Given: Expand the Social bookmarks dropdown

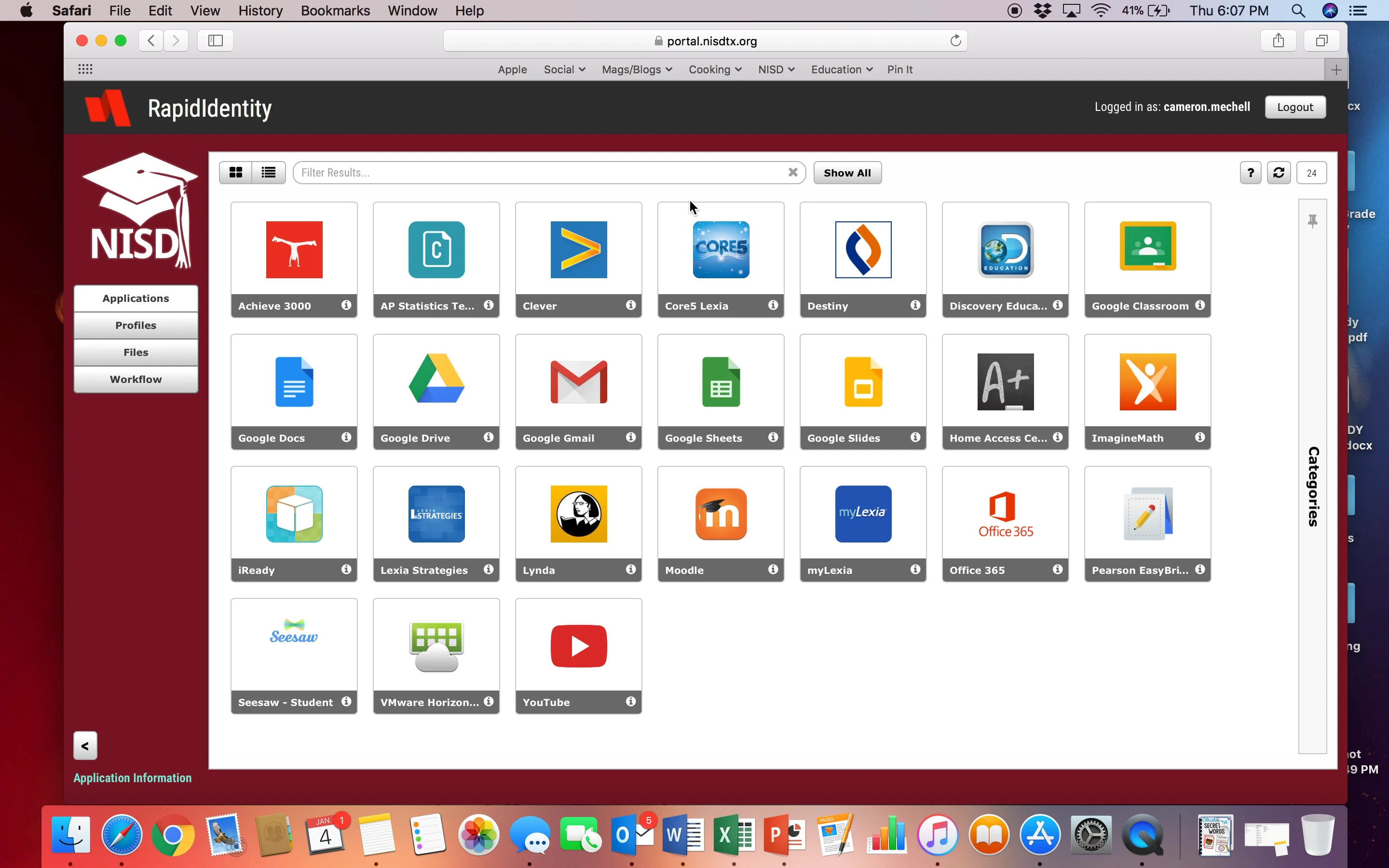Looking at the screenshot, I should coord(563,69).
